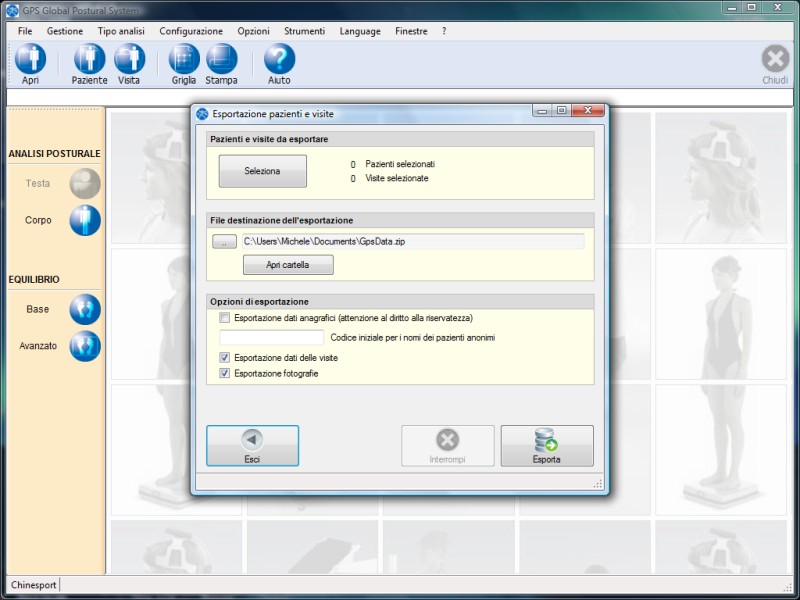This screenshot has height=600, width=800.
Task: Open the Opzioni menu
Action: click(x=253, y=31)
